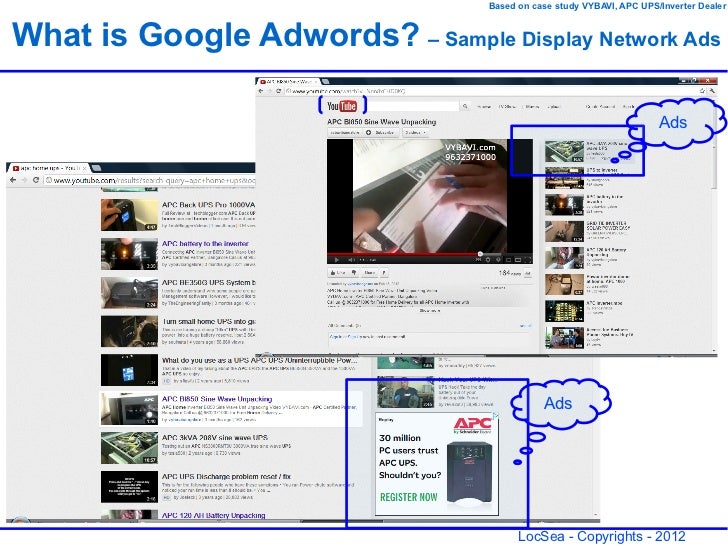Open 'What do you use as a UPS' result
Image resolution: width=728 pixels, height=546 pixels.
260,360
